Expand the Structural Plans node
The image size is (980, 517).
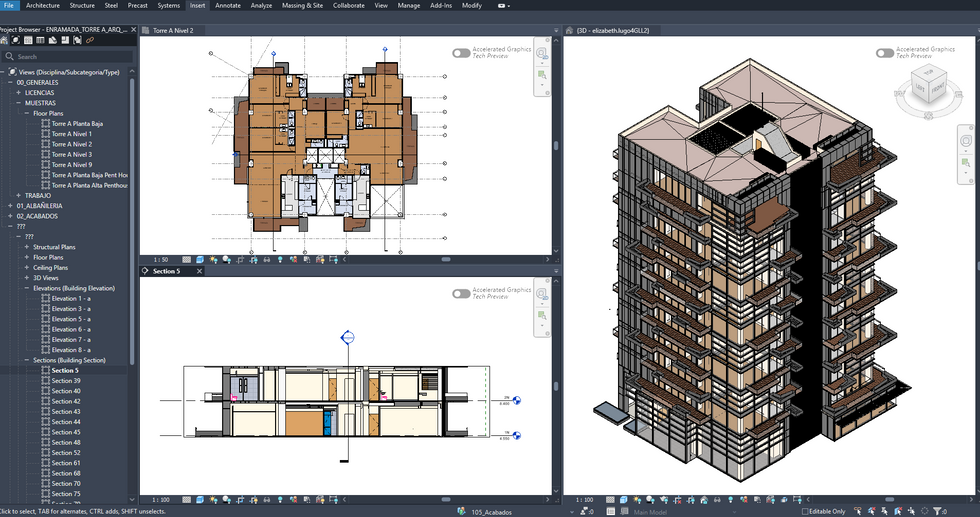[x=27, y=247]
